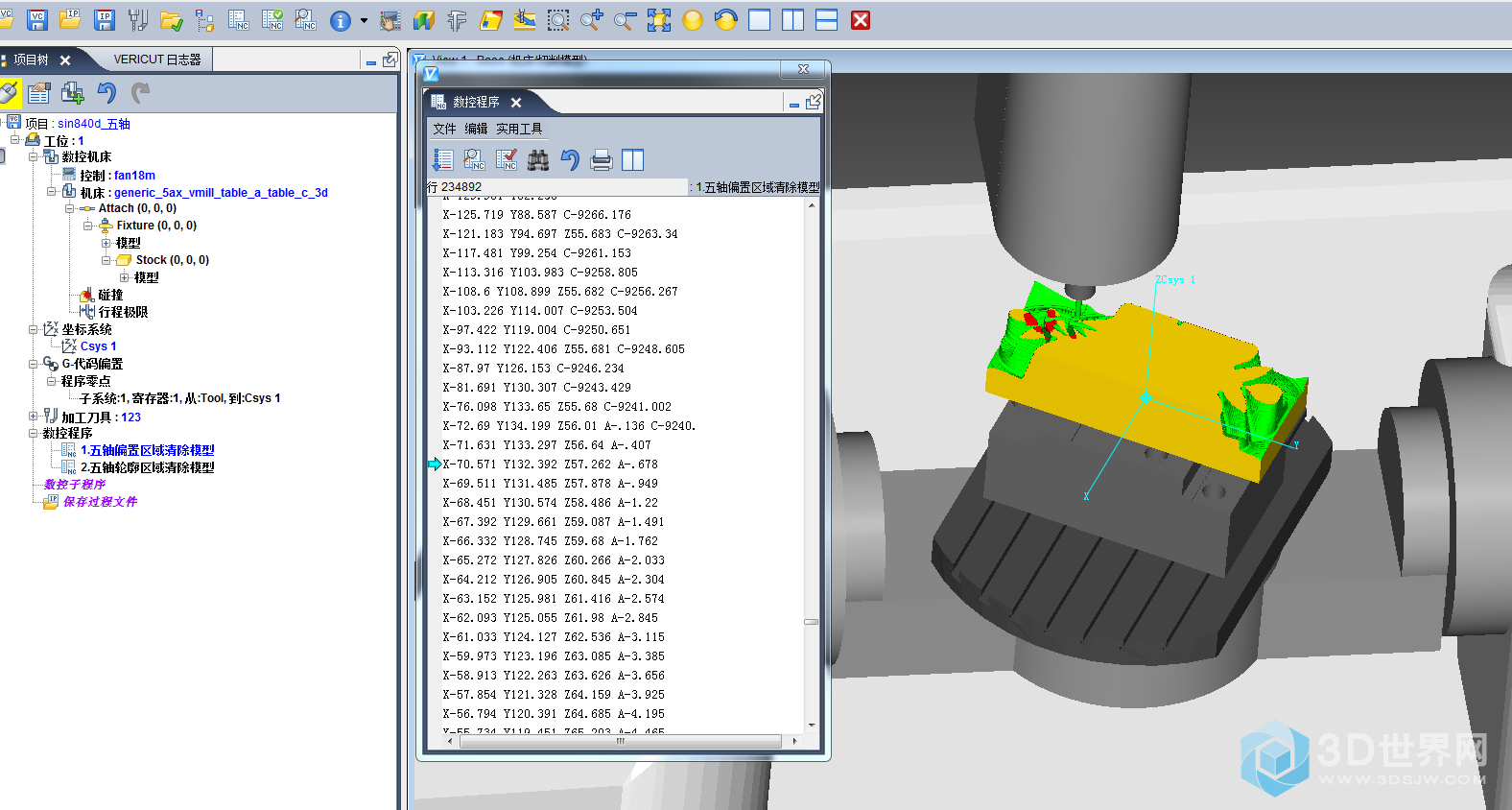Image resolution: width=1512 pixels, height=810 pixels.
Task: Click the yellow mouse-pick icon in project tree toolbar
Action: coord(9,92)
